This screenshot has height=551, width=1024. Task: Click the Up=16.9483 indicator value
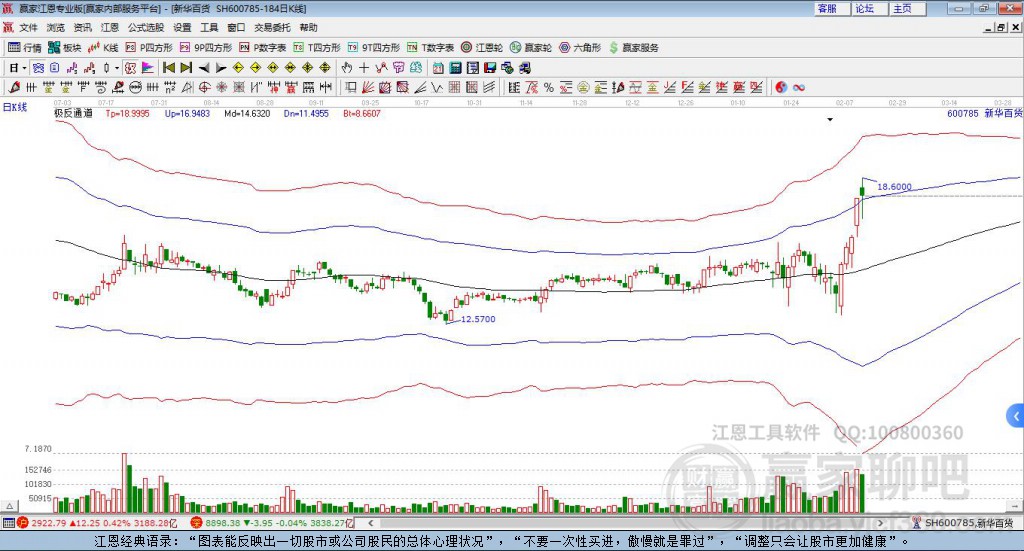187,114
